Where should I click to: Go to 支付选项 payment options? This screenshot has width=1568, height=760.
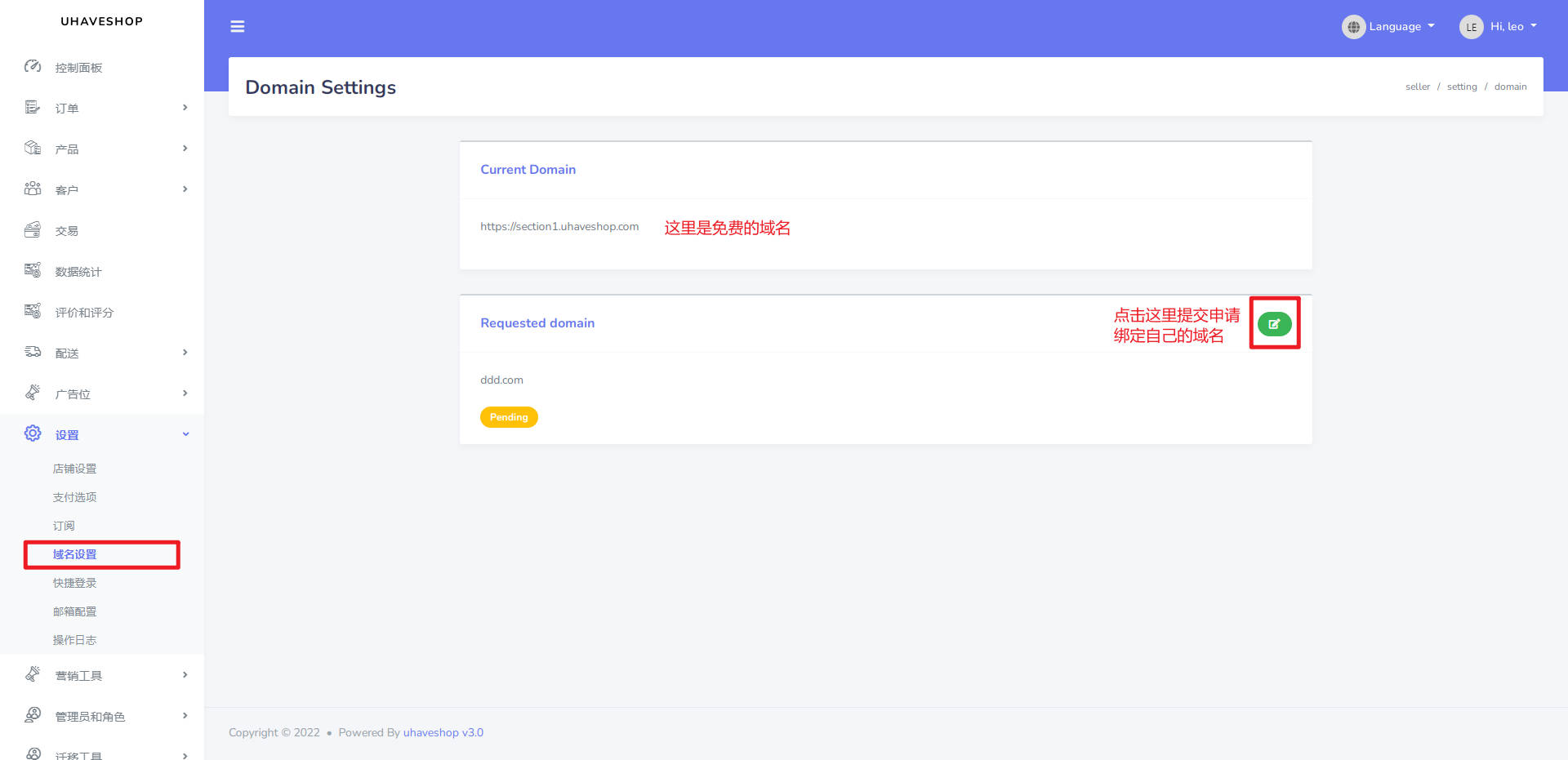click(x=75, y=497)
